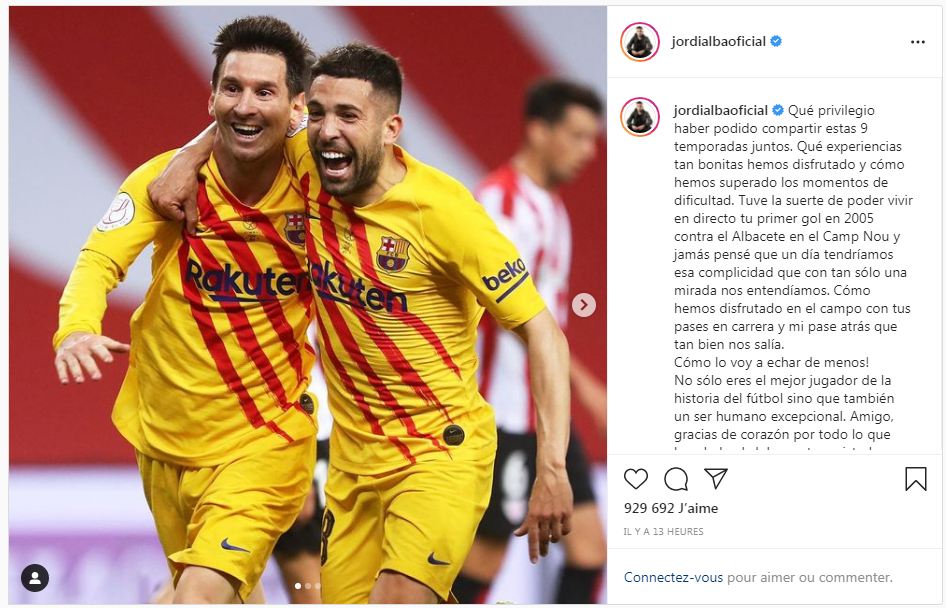946x608 pixels.
Task: Select the first carousel indicator dot
Action: (x=298, y=586)
